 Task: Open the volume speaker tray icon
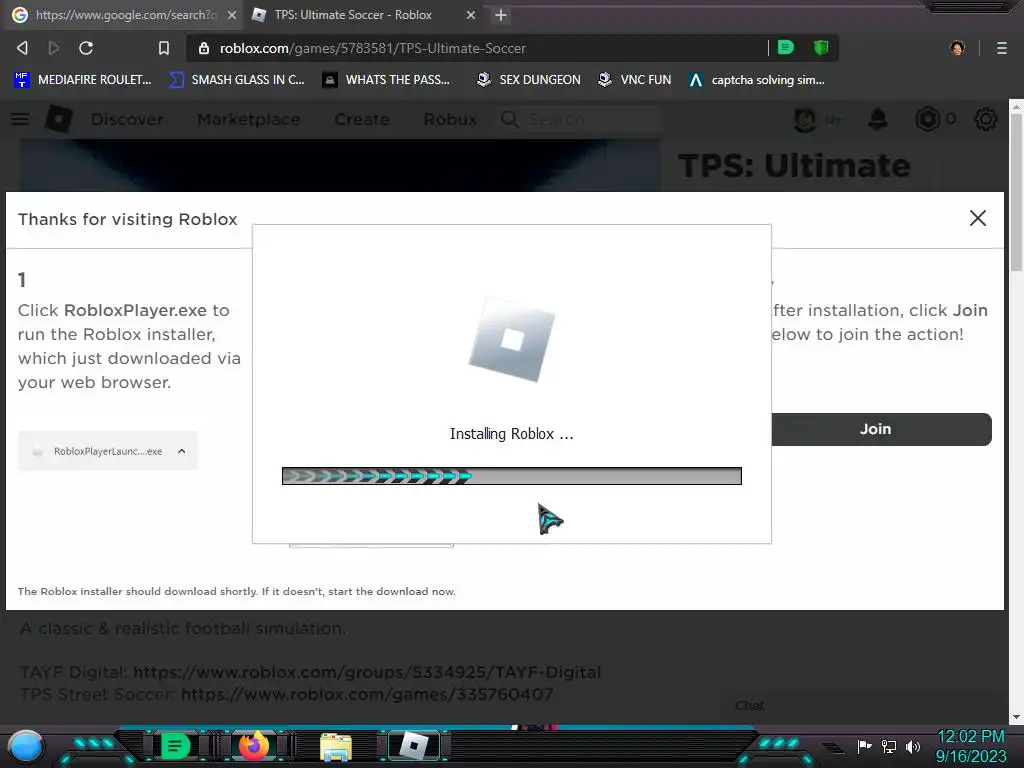(x=913, y=746)
